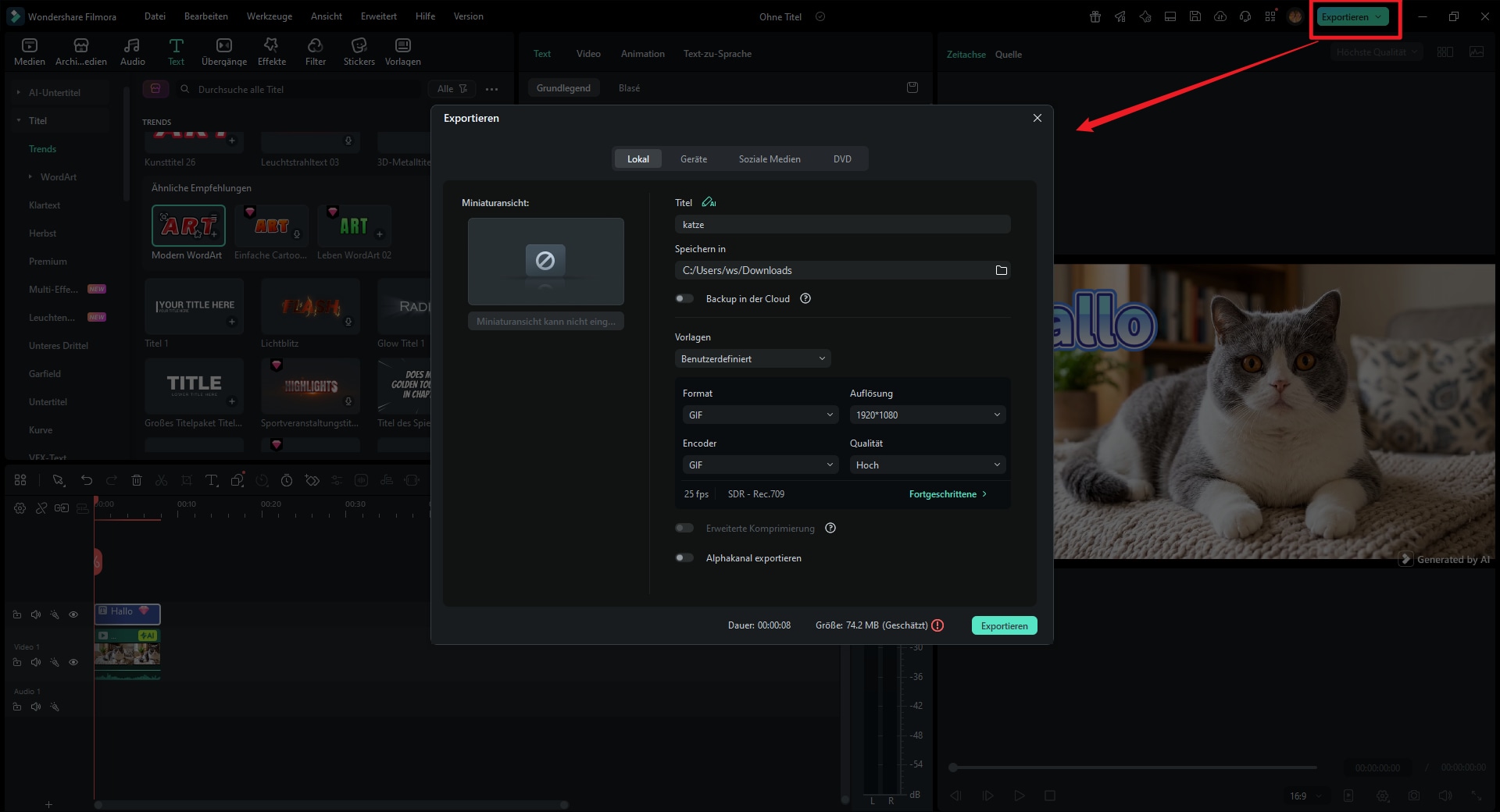
Task: Open the Audio library section
Action: coord(132,52)
